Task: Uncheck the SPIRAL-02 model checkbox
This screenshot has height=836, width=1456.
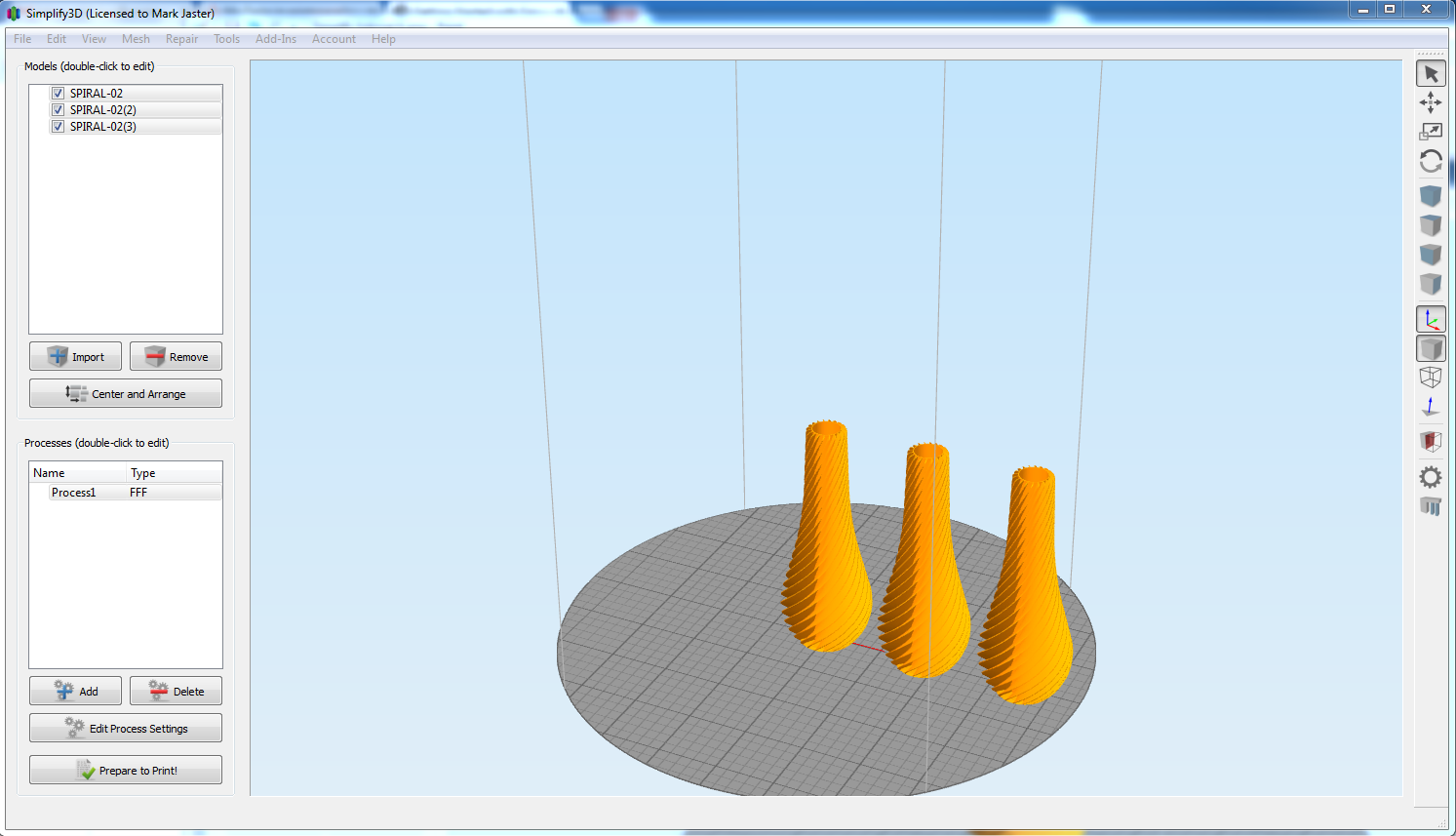Action: coord(58,93)
